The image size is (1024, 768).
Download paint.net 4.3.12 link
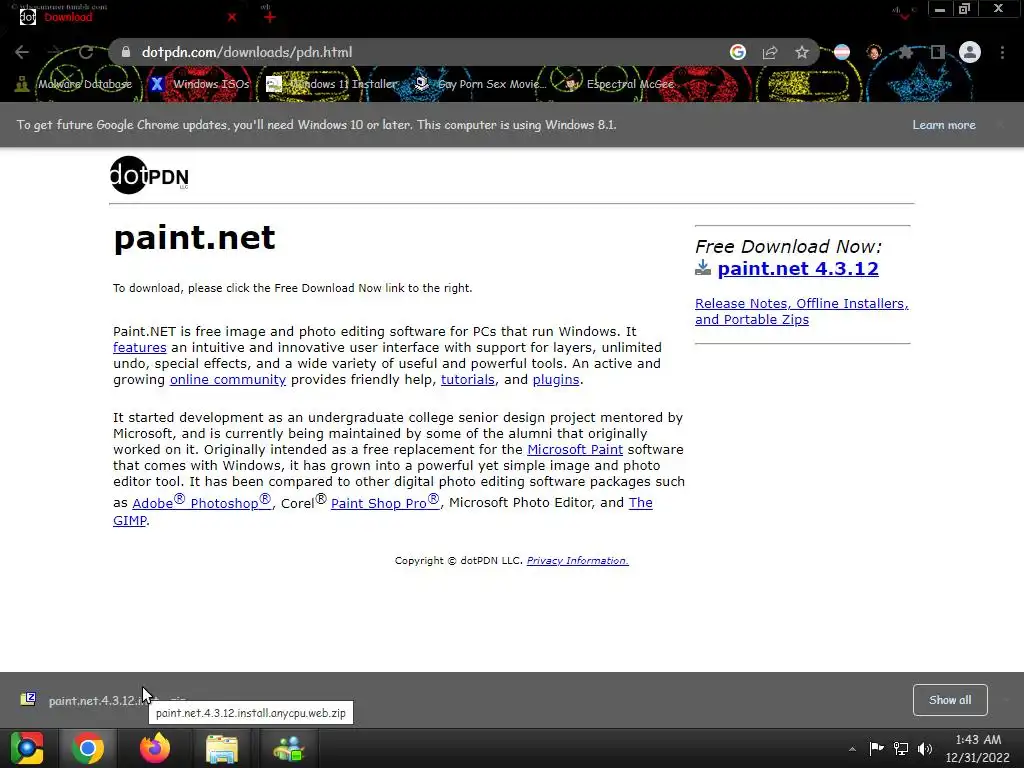pos(797,268)
